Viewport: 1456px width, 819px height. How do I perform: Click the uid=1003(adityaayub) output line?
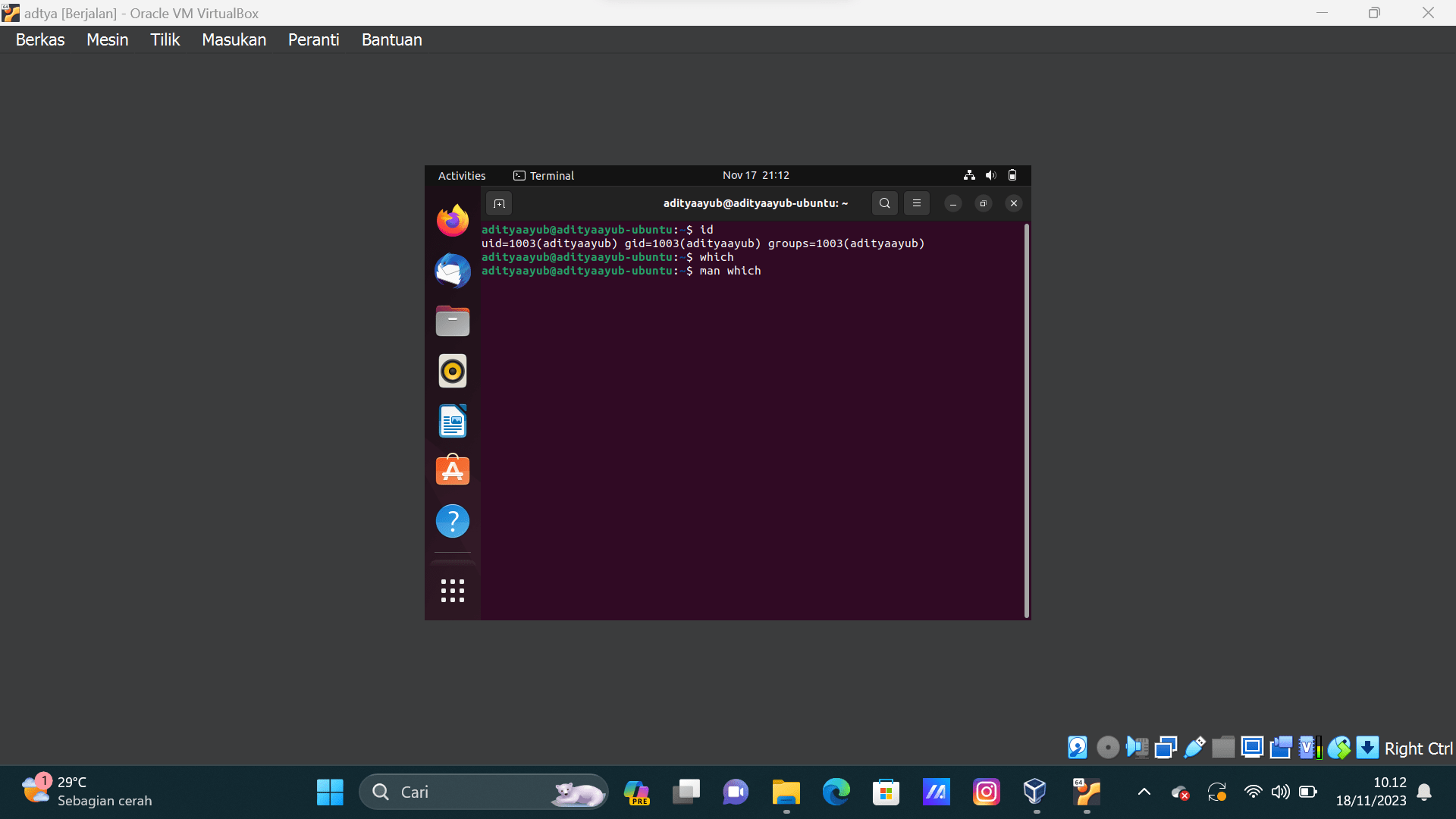[x=703, y=243]
